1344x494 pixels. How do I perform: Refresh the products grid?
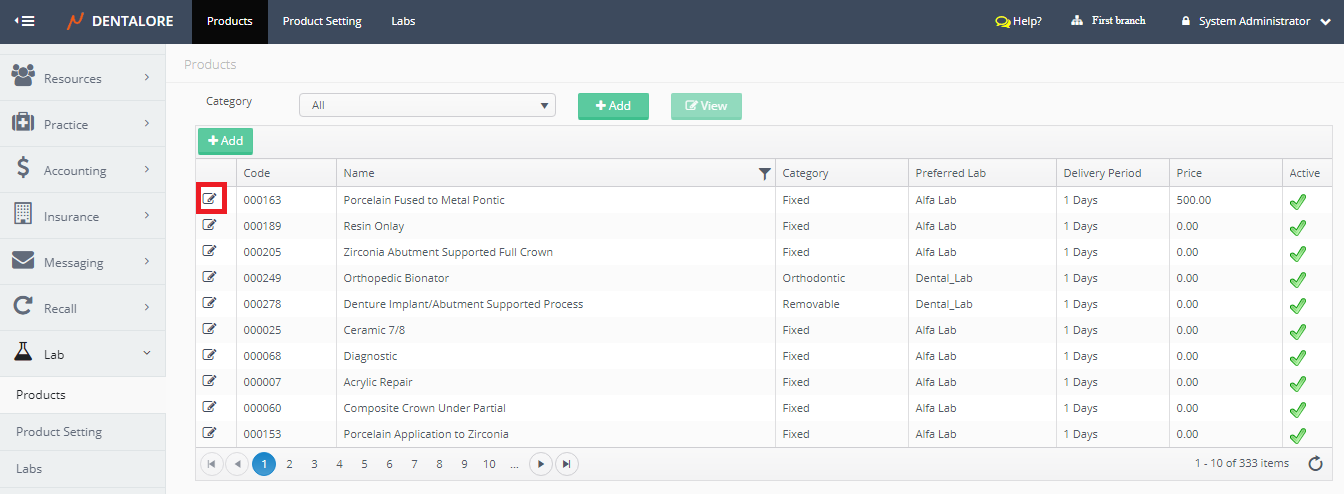pyautogui.click(x=1314, y=463)
